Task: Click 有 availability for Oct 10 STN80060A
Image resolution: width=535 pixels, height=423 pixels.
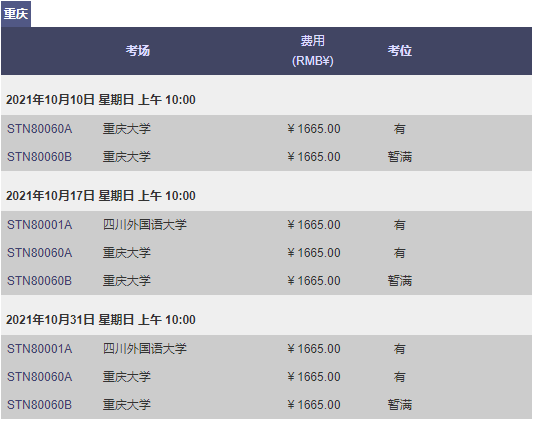Action: [x=400, y=129]
